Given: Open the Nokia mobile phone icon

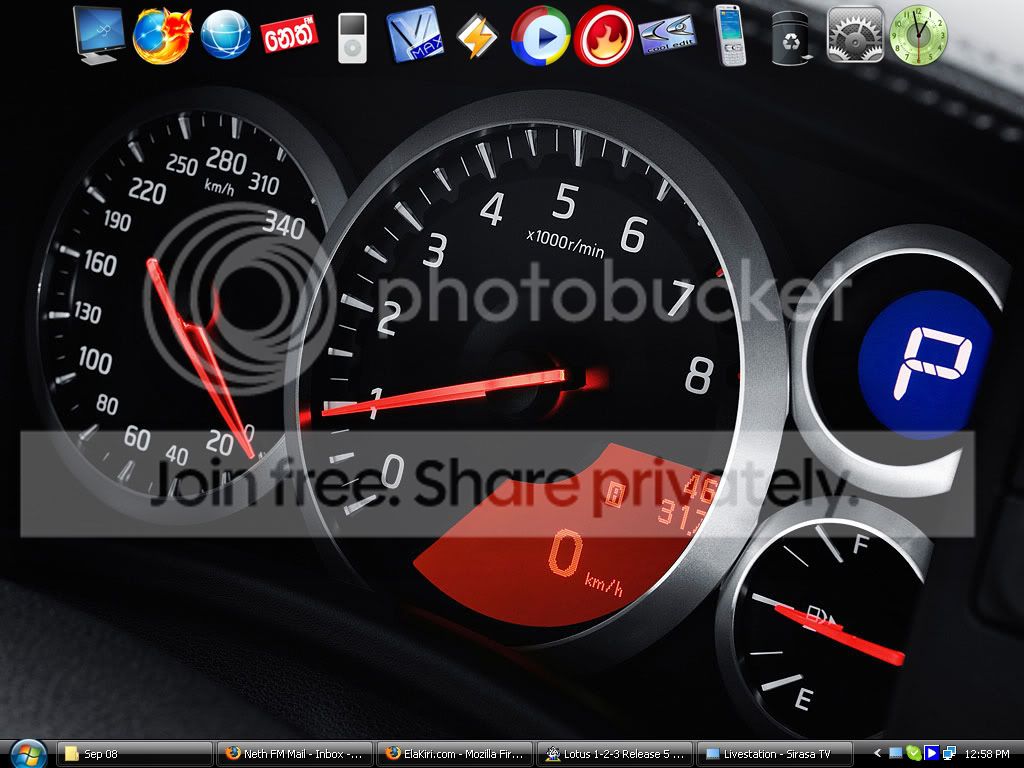Looking at the screenshot, I should [730, 36].
